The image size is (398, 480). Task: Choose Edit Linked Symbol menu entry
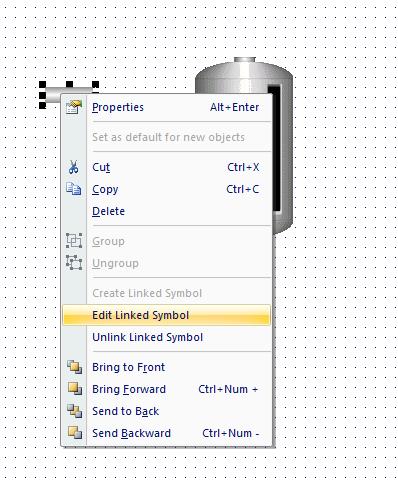coord(166,315)
